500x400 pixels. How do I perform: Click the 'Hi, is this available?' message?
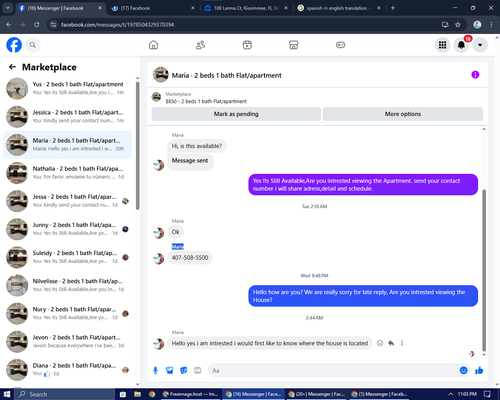click(x=197, y=146)
